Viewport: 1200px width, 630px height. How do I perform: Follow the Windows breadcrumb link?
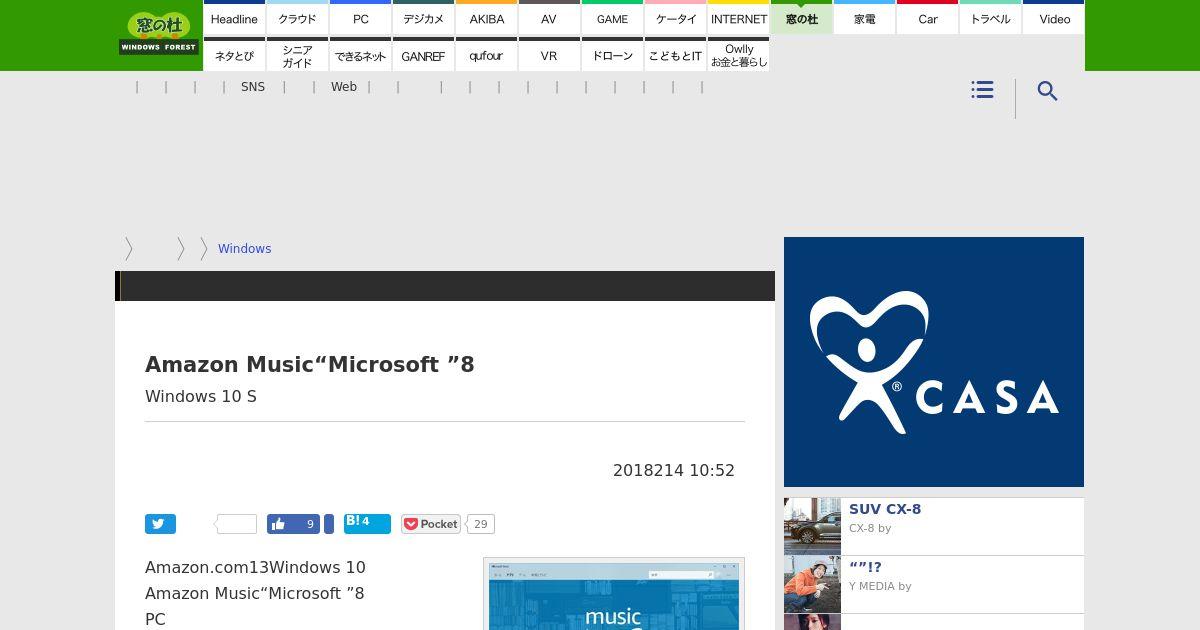tap(244, 249)
